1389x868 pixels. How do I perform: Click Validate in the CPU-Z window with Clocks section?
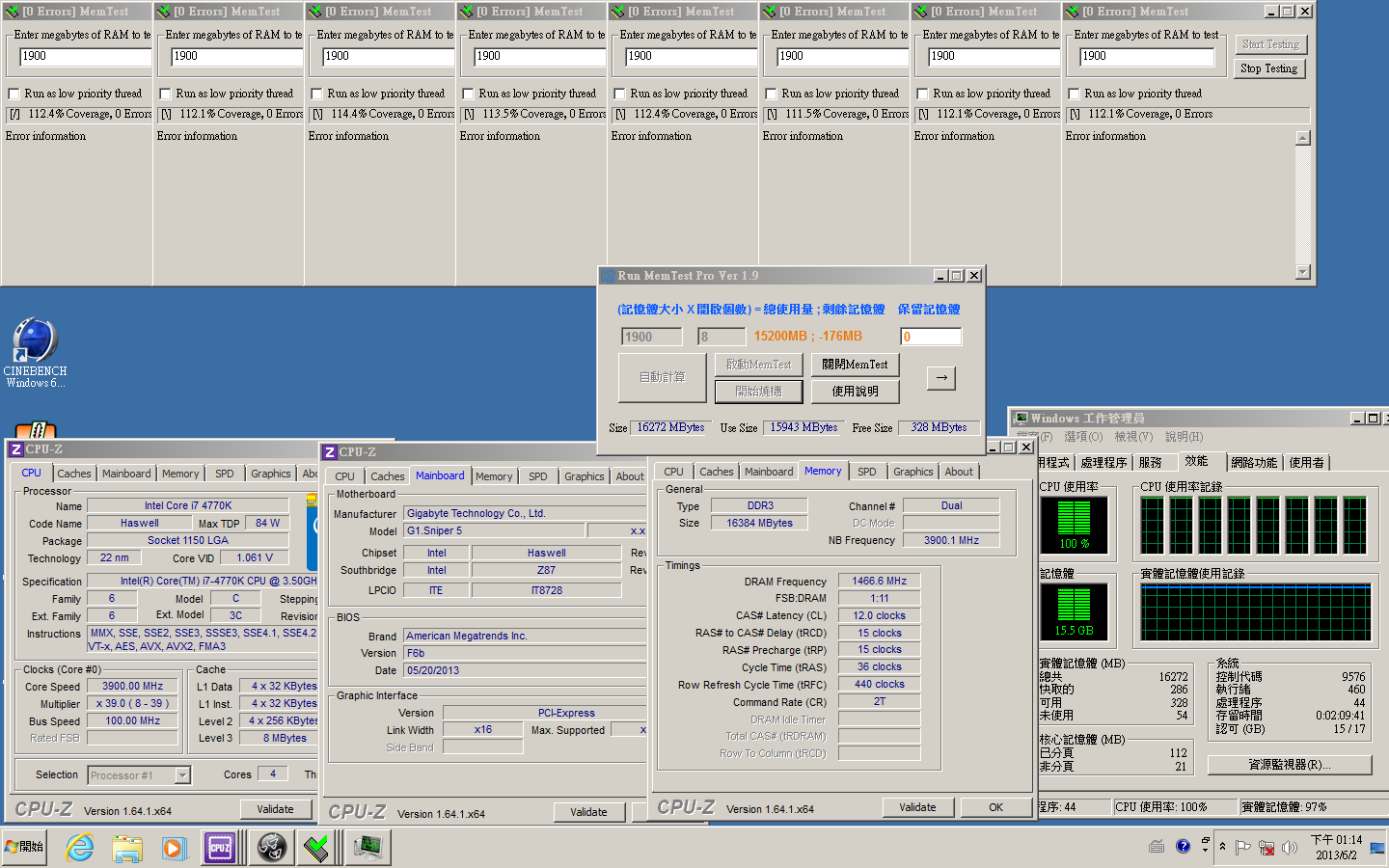275,809
